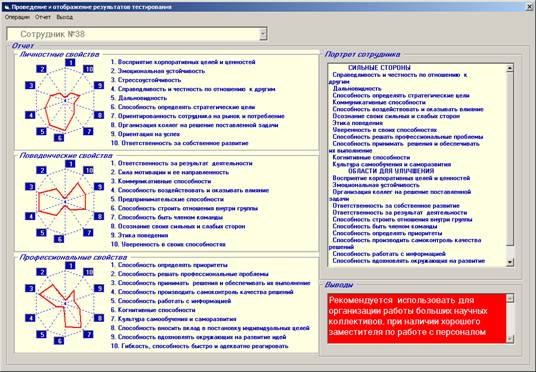
Task: Click the line 'Стрессоустойчивость' in the personal list
Action: pyautogui.click(x=146, y=80)
